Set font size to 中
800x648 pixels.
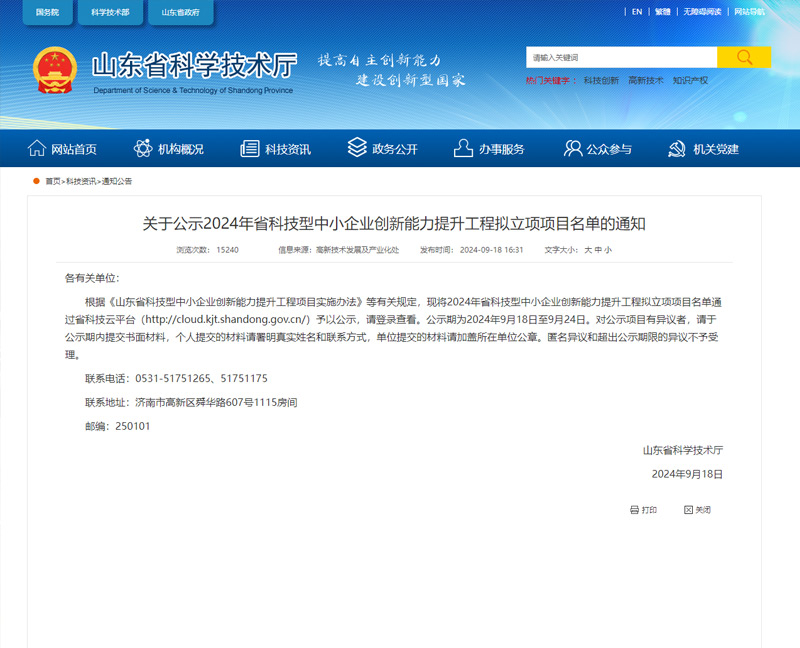pyautogui.click(x=598, y=250)
